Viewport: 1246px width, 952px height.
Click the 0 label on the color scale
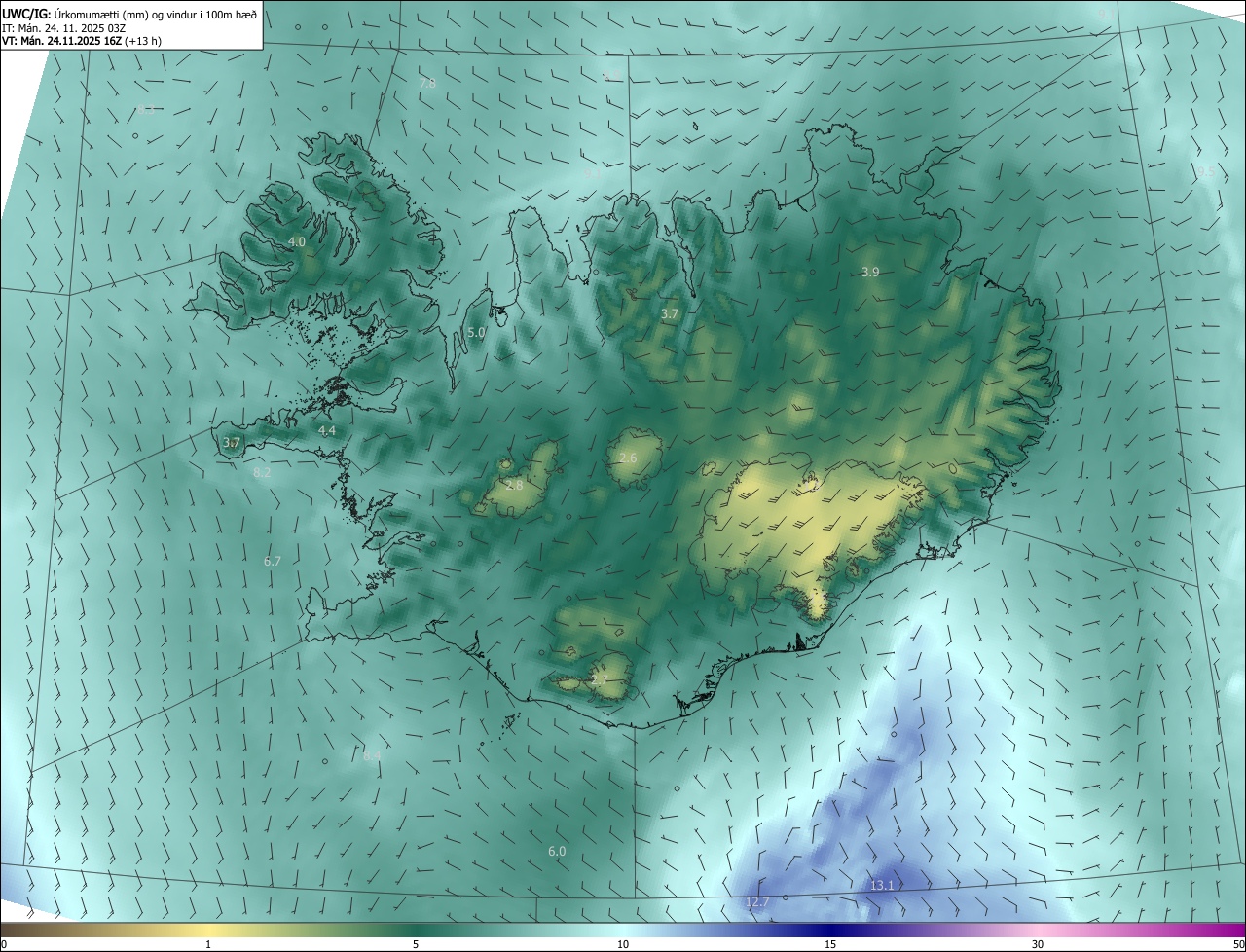pyautogui.click(x=4, y=944)
